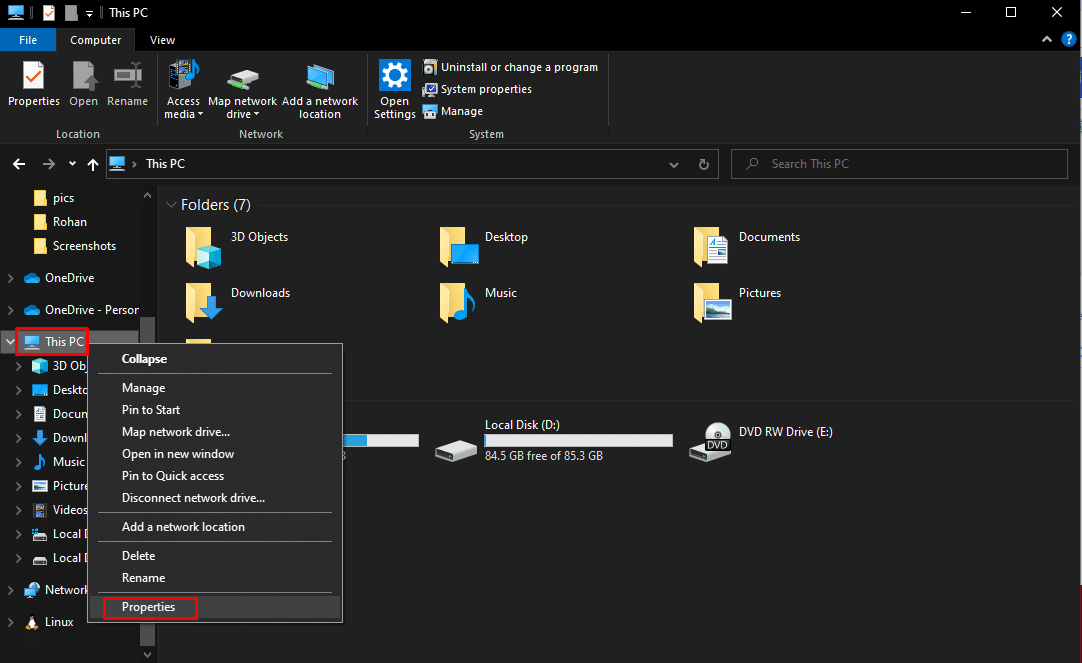Click the quick access Properties checkmark icon
1082x663 pixels.
point(49,12)
